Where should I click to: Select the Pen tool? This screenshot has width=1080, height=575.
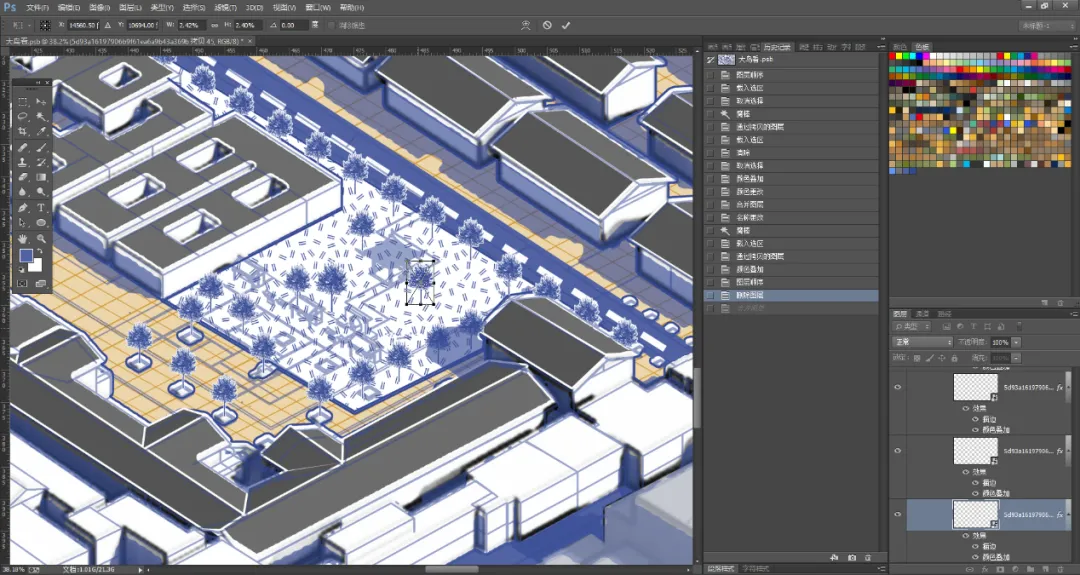(x=23, y=207)
